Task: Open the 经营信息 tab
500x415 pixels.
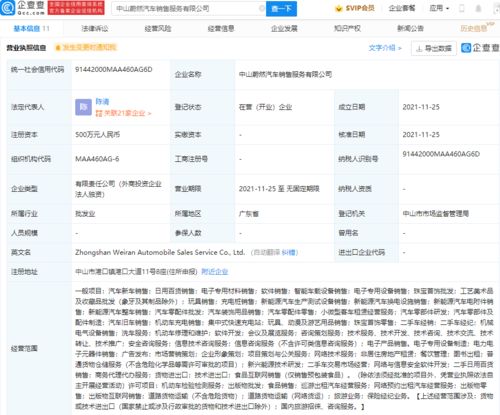Action: click(221, 29)
